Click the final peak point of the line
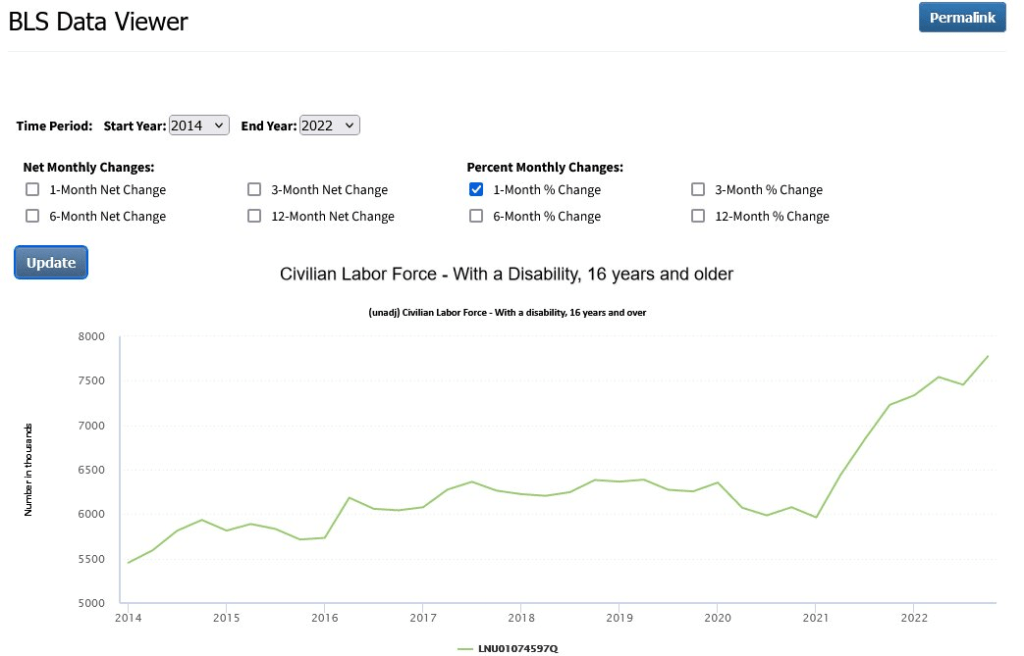 click(988, 356)
